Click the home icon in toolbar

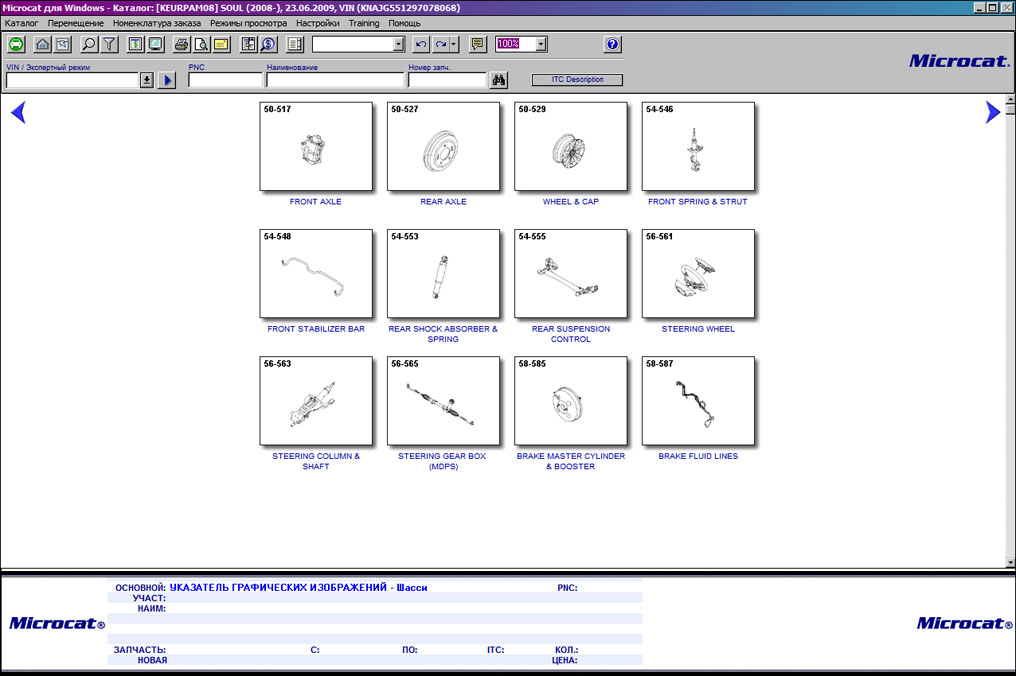point(43,44)
